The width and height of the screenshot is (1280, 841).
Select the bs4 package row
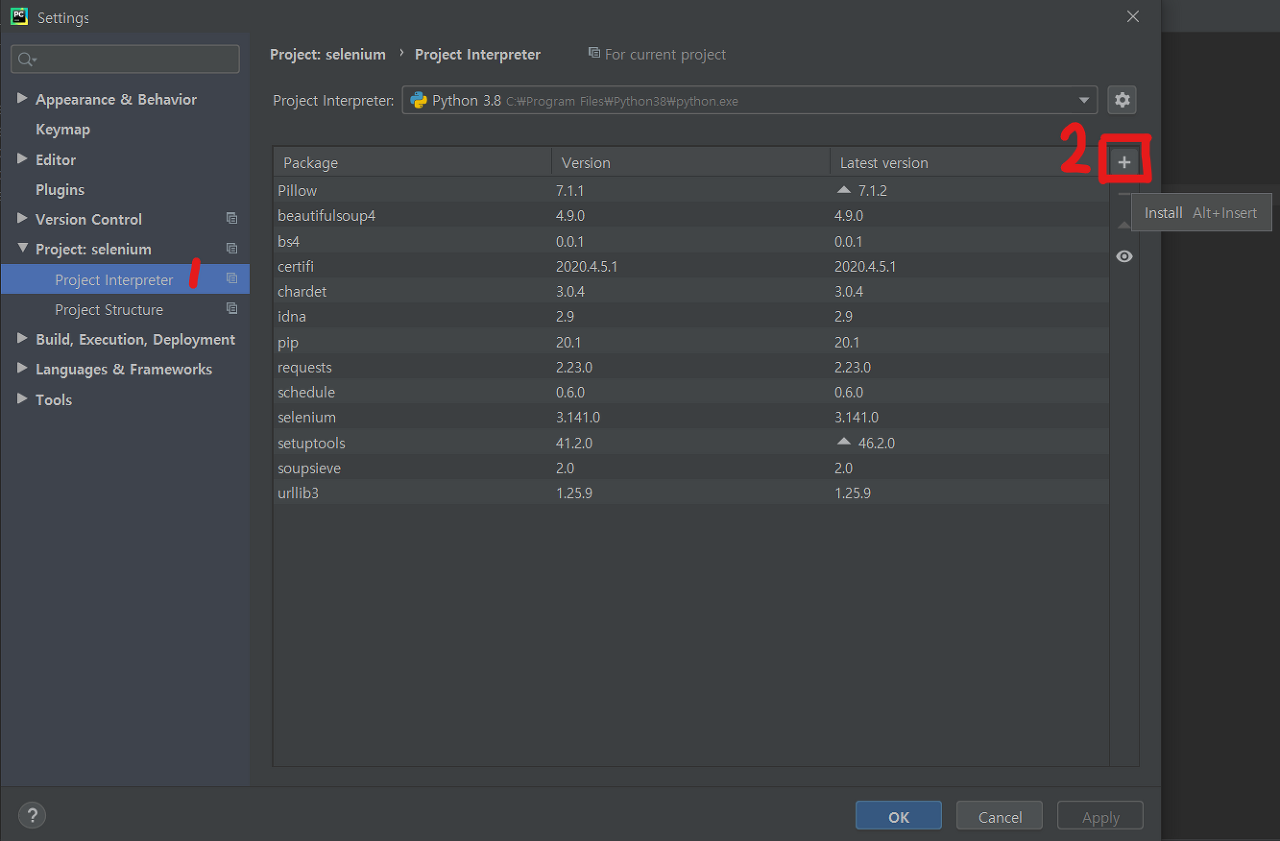(x=691, y=241)
